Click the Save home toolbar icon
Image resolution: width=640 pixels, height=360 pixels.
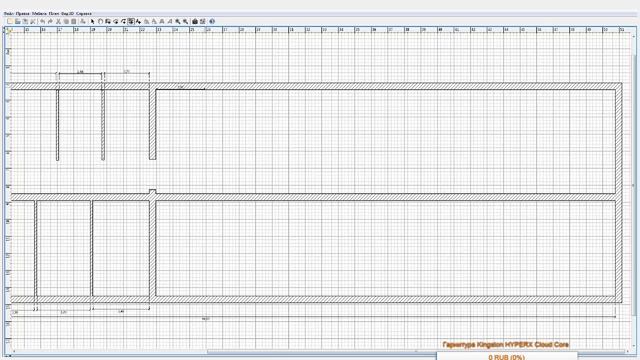click(x=25, y=21)
